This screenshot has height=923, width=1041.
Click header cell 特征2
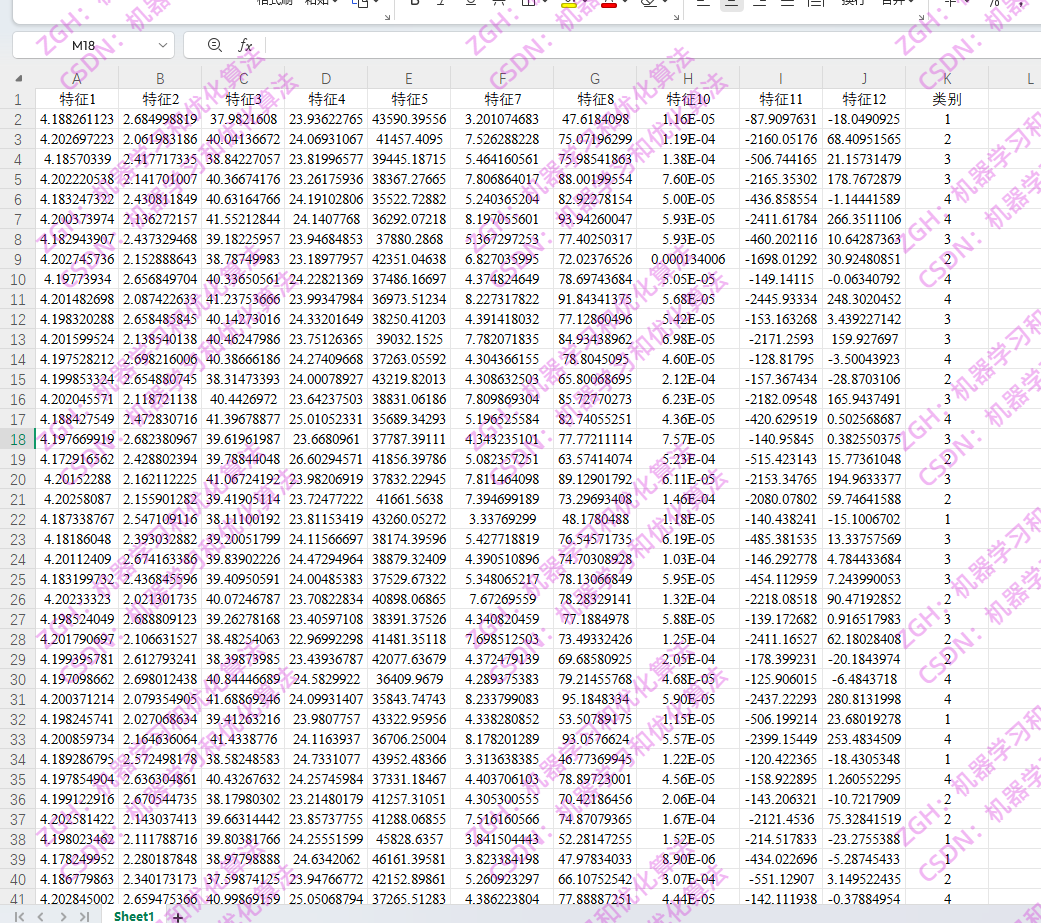tap(160, 99)
